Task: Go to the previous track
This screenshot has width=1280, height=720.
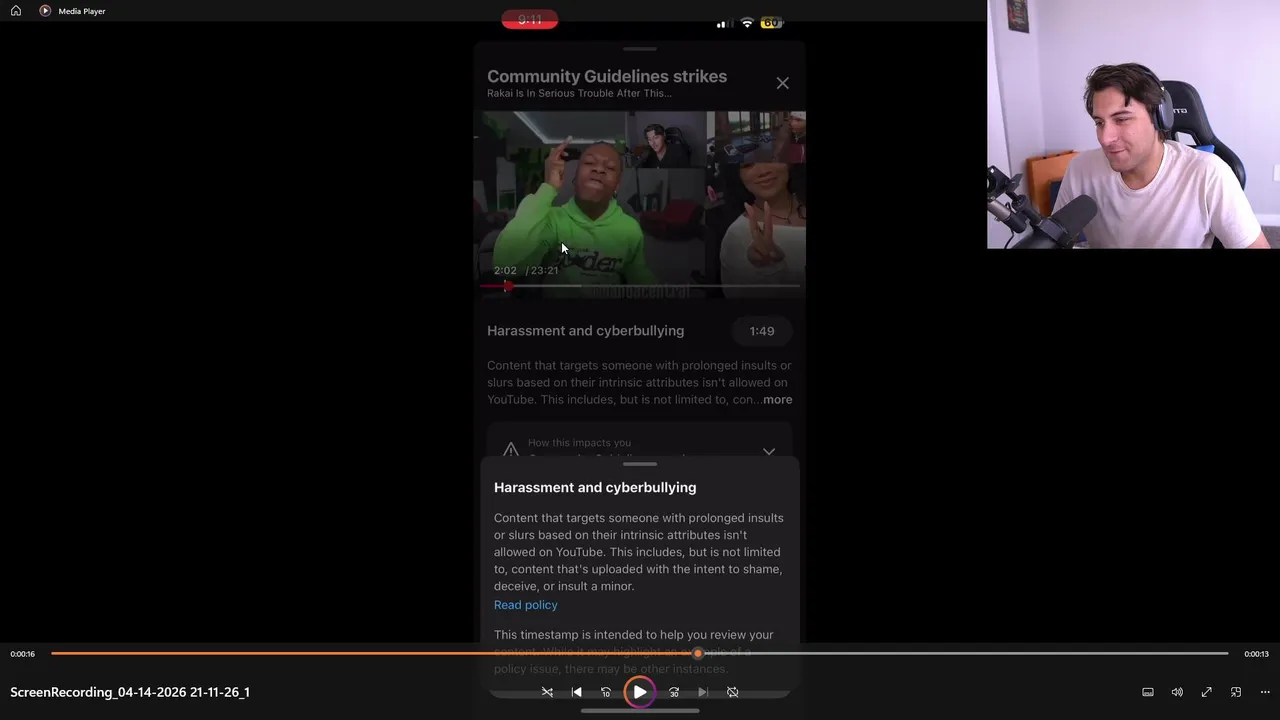Action: click(x=576, y=692)
